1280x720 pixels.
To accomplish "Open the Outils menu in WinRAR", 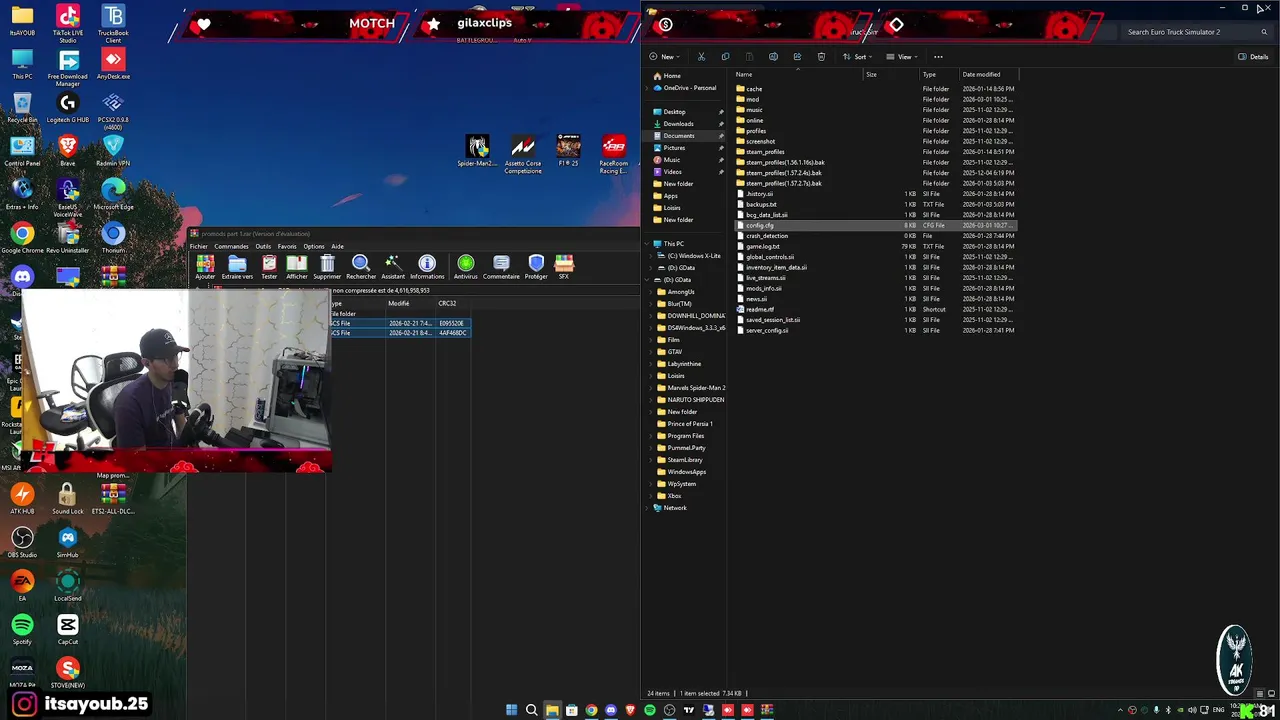I will pyautogui.click(x=263, y=246).
